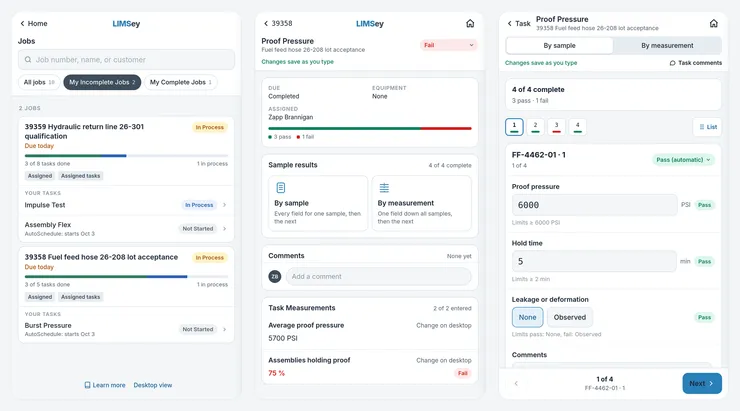Click the home icon in the sample entry panel
Image resolution: width=740 pixels, height=411 pixels.
click(714, 23)
